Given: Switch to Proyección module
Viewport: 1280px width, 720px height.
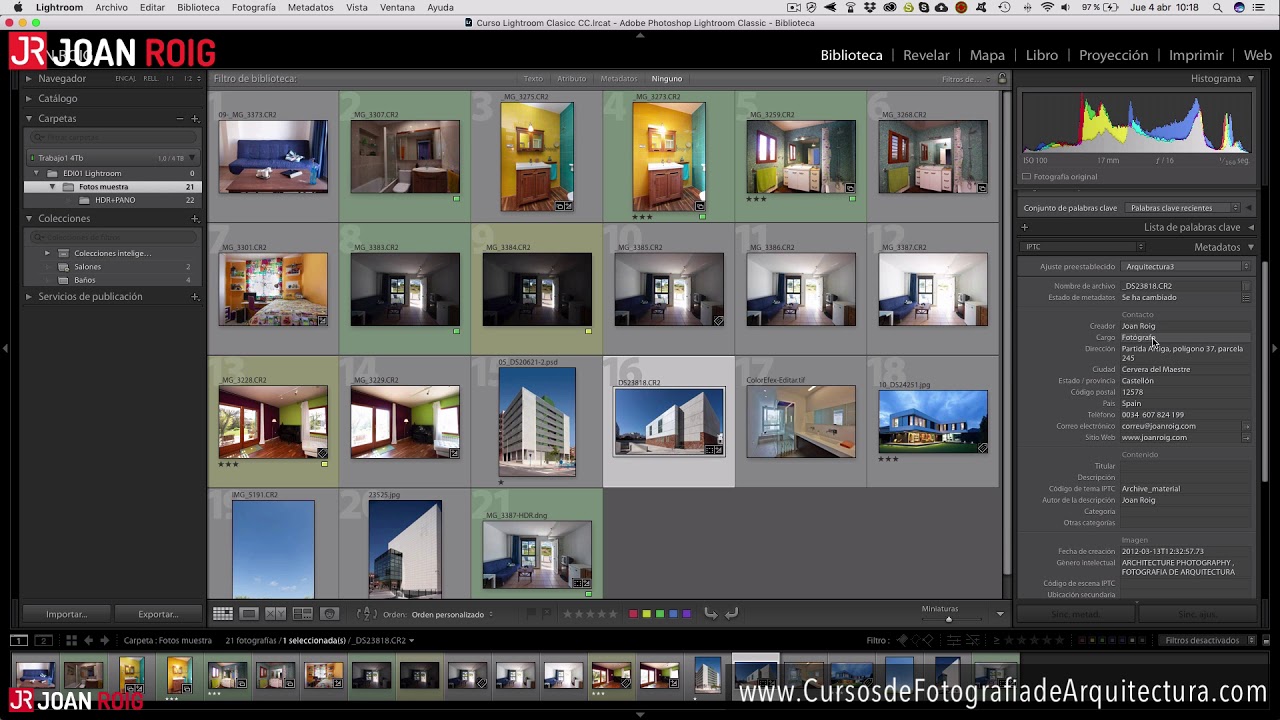Looking at the screenshot, I should point(1113,55).
